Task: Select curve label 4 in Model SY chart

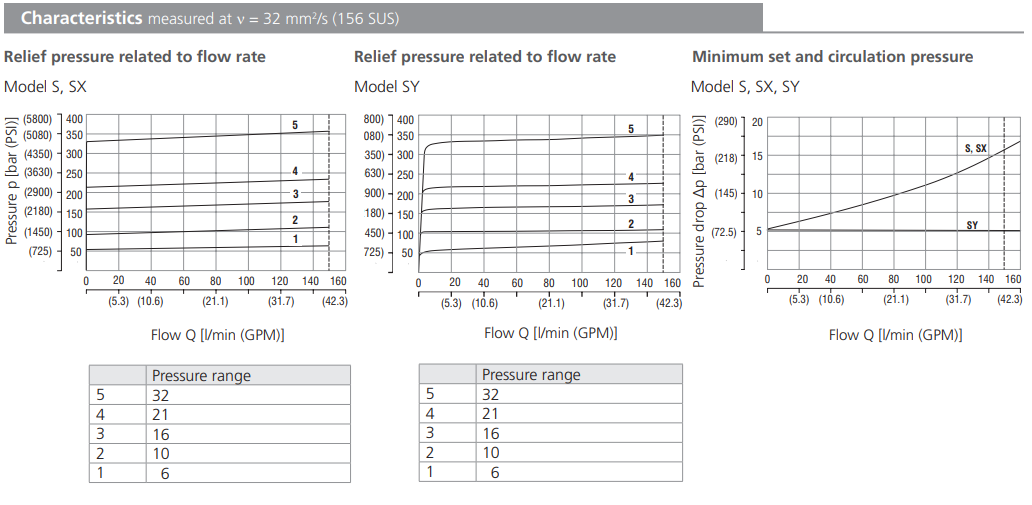Action: click(631, 177)
